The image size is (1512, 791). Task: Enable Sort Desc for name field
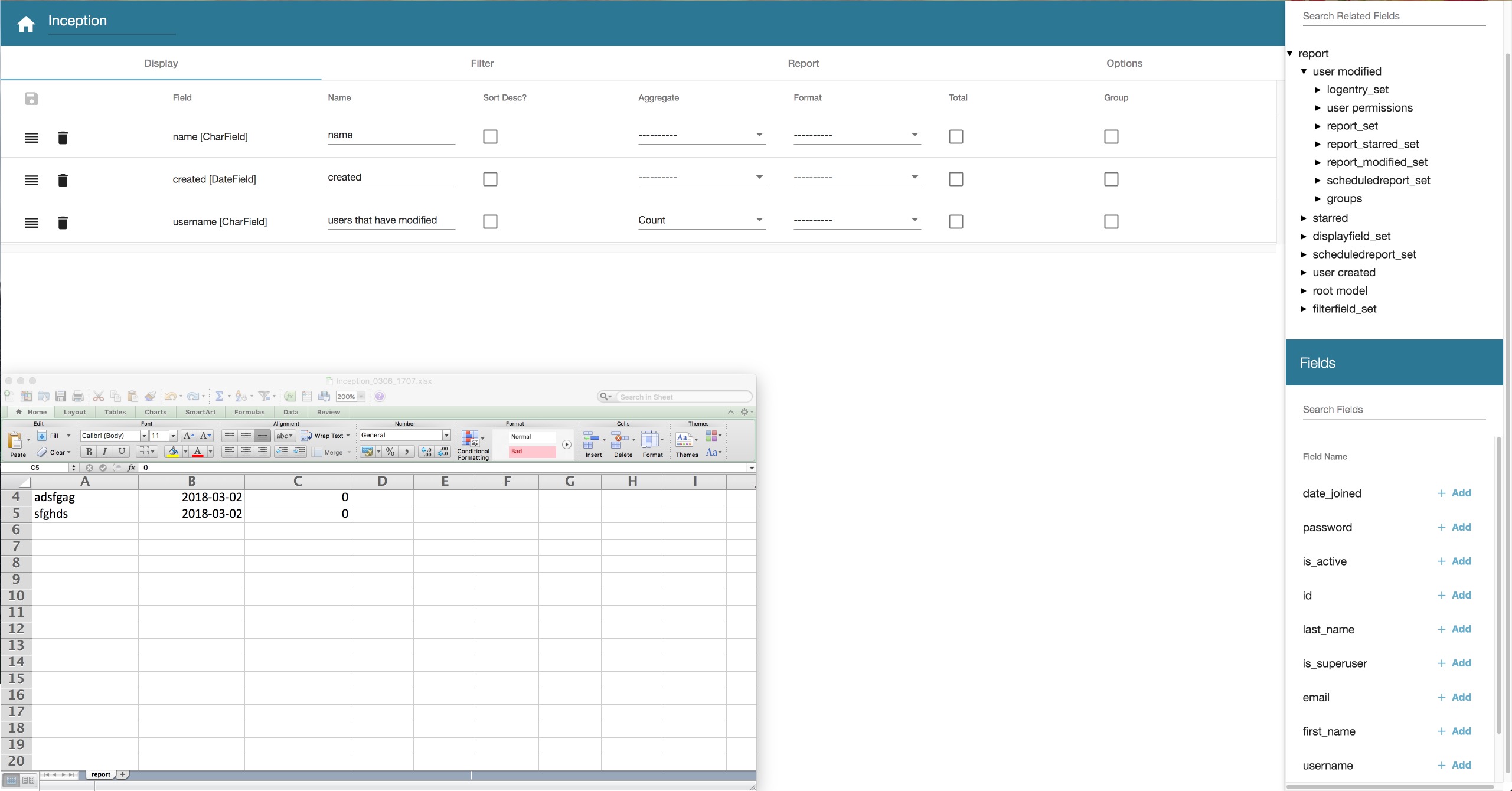point(490,136)
